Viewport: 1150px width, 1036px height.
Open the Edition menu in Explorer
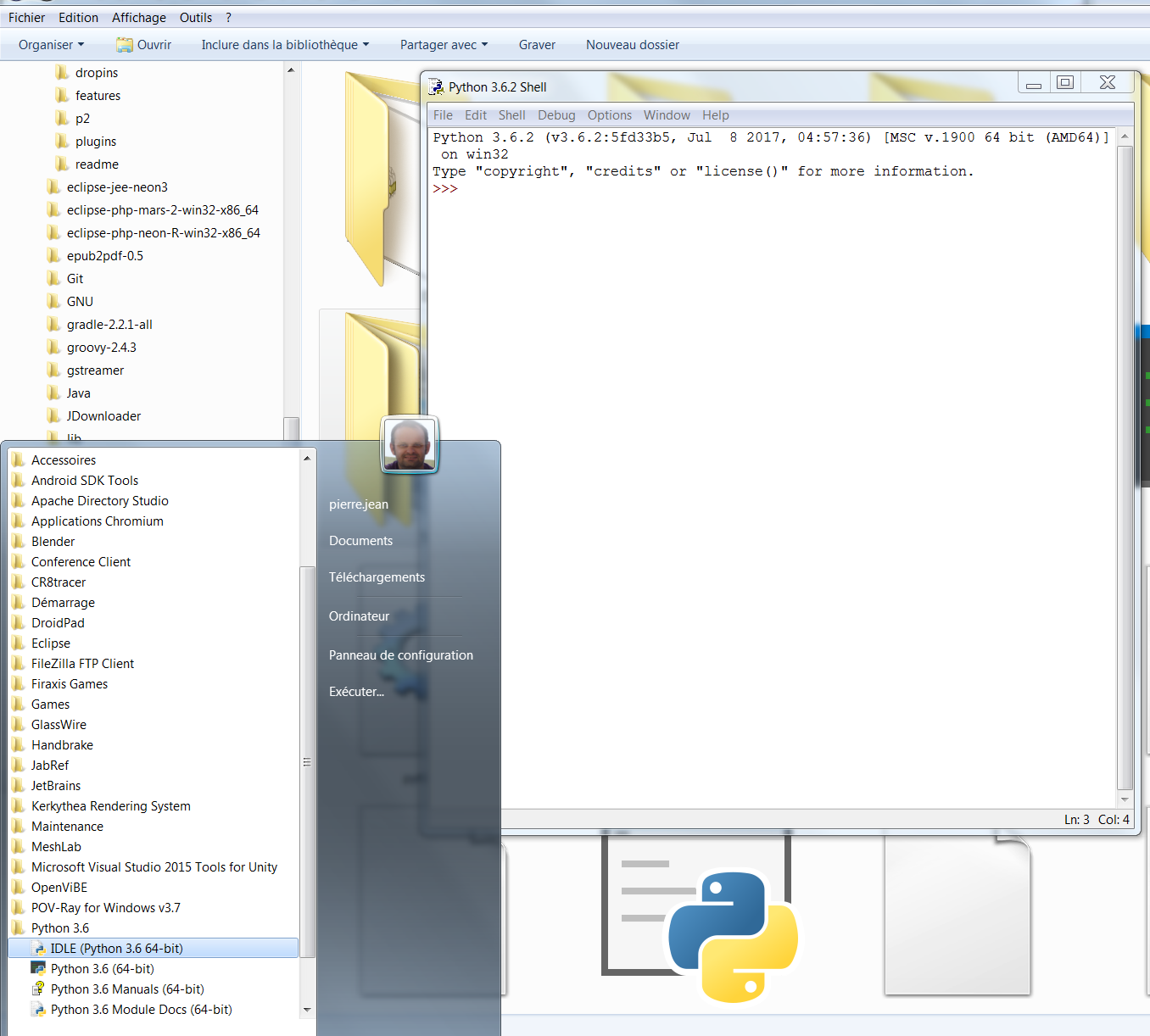click(79, 18)
